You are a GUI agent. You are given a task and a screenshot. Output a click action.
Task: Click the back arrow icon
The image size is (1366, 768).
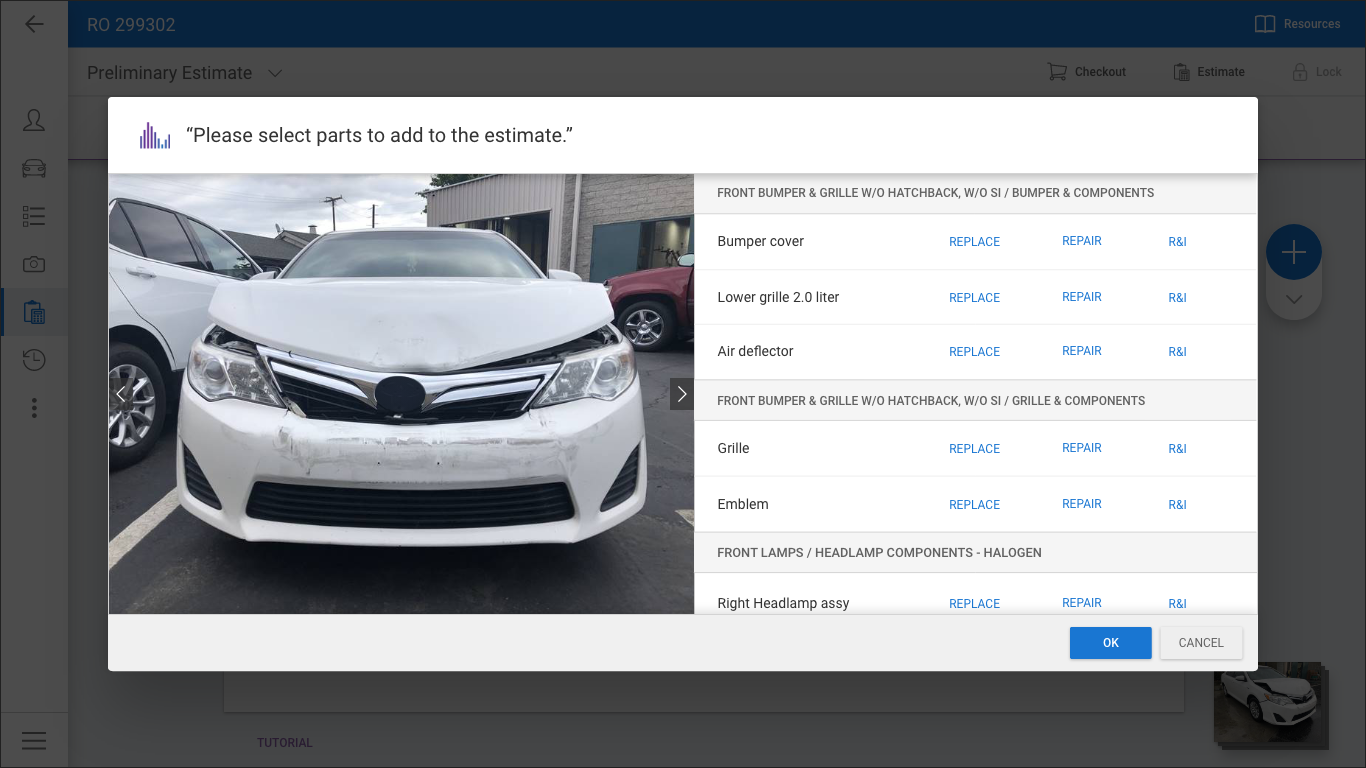coord(34,24)
